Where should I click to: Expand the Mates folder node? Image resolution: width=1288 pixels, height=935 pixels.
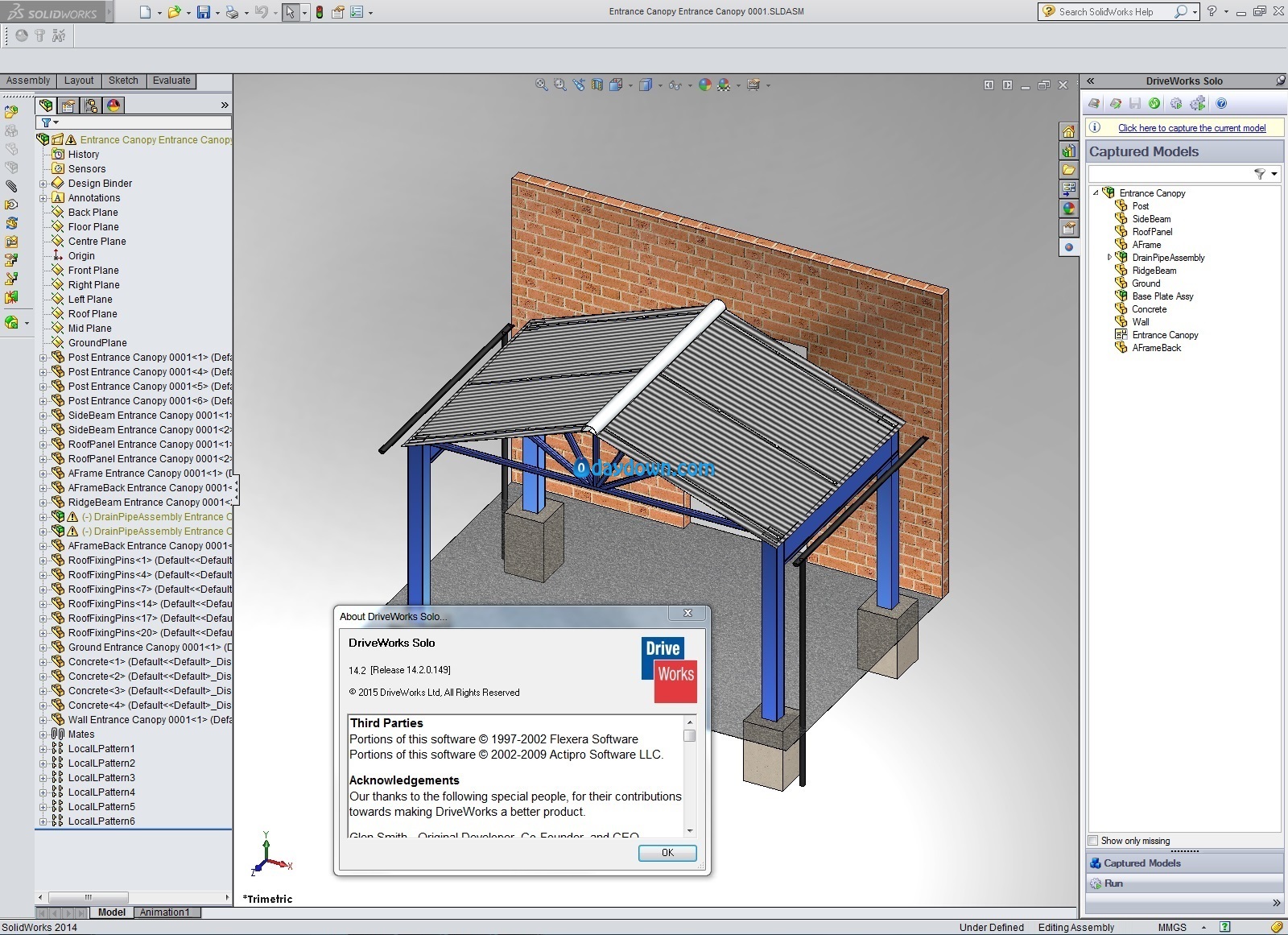43,734
